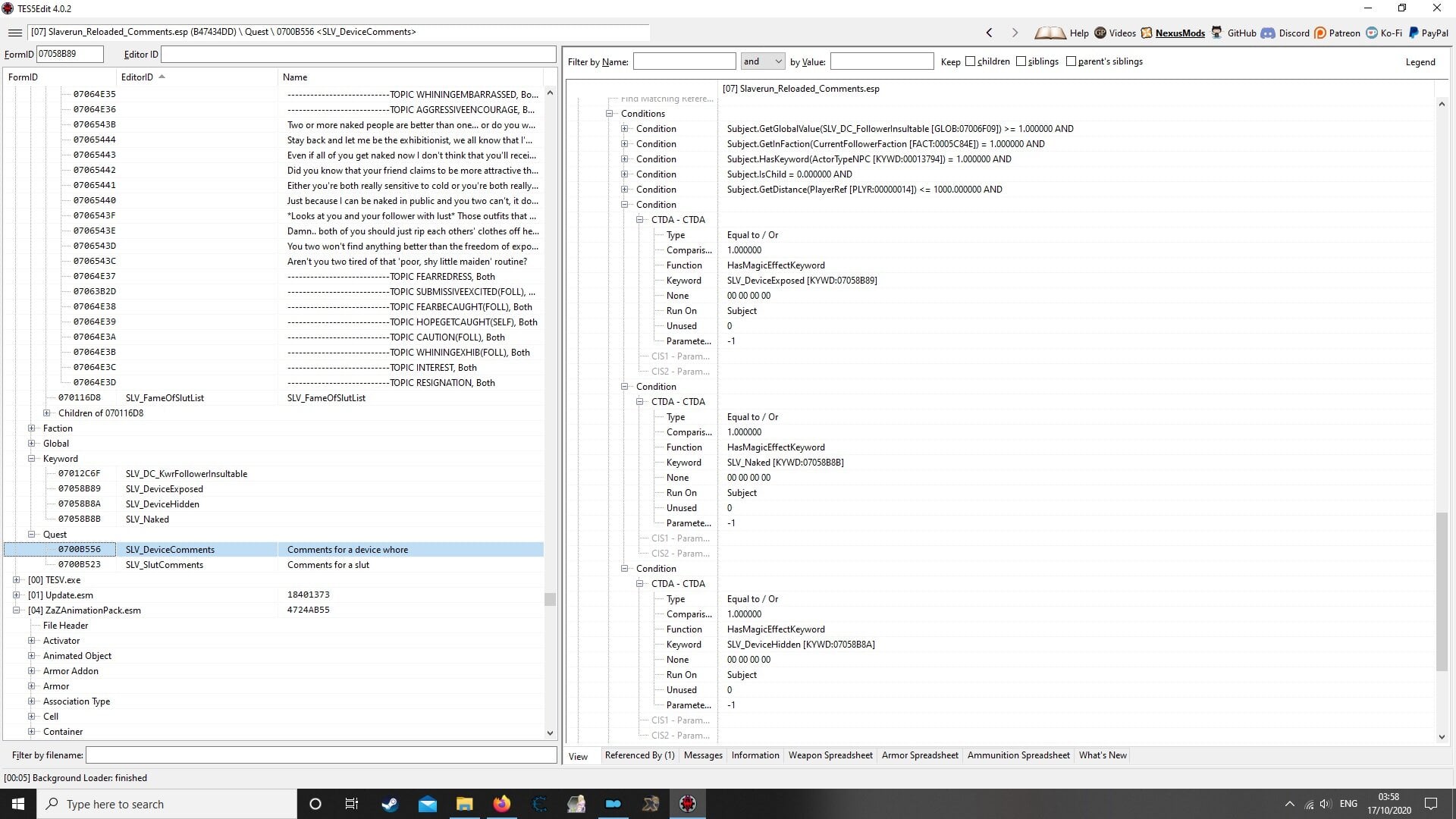Collapse the Conditions node

click(610, 114)
